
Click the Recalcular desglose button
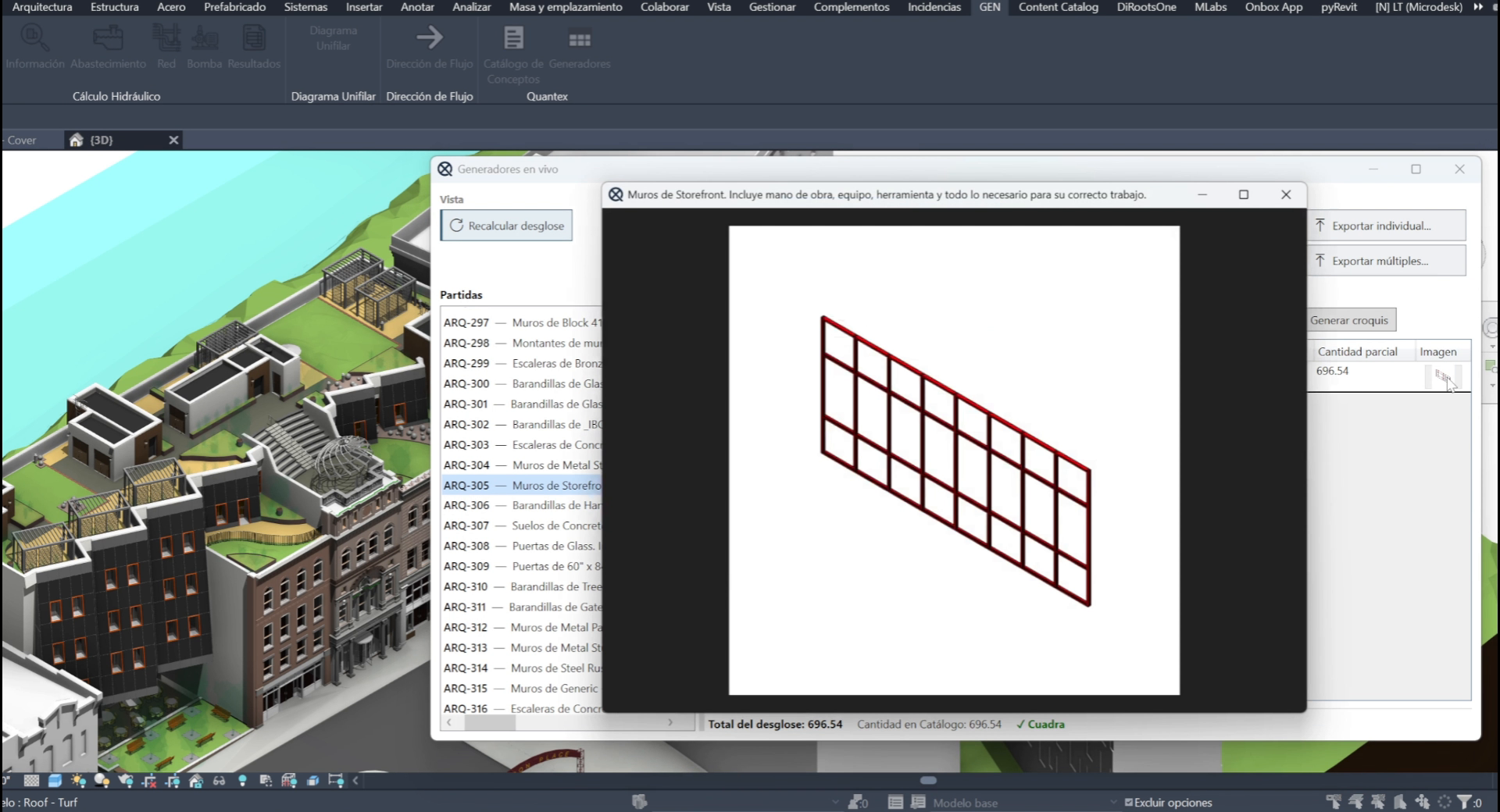(x=506, y=226)
